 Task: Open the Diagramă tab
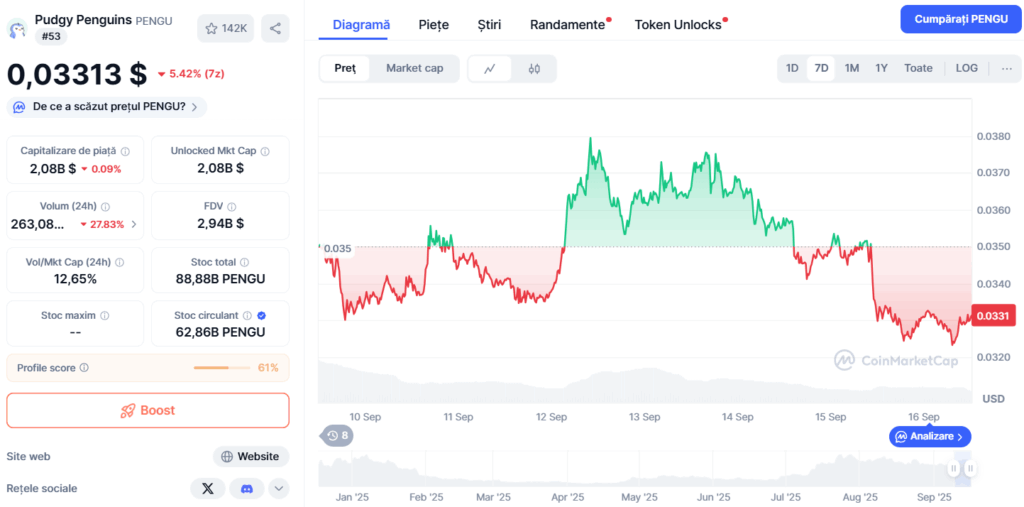(x=361, y=25)
